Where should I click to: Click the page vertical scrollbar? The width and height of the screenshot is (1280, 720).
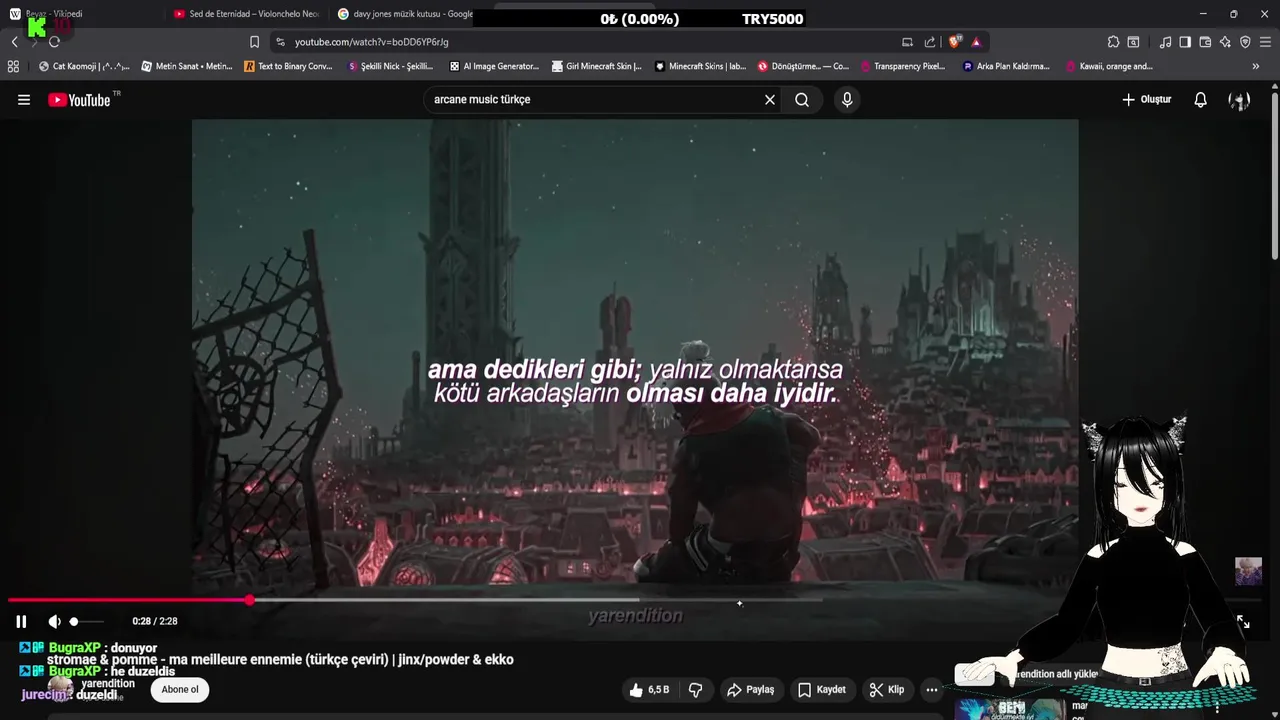coord(1274,175)
